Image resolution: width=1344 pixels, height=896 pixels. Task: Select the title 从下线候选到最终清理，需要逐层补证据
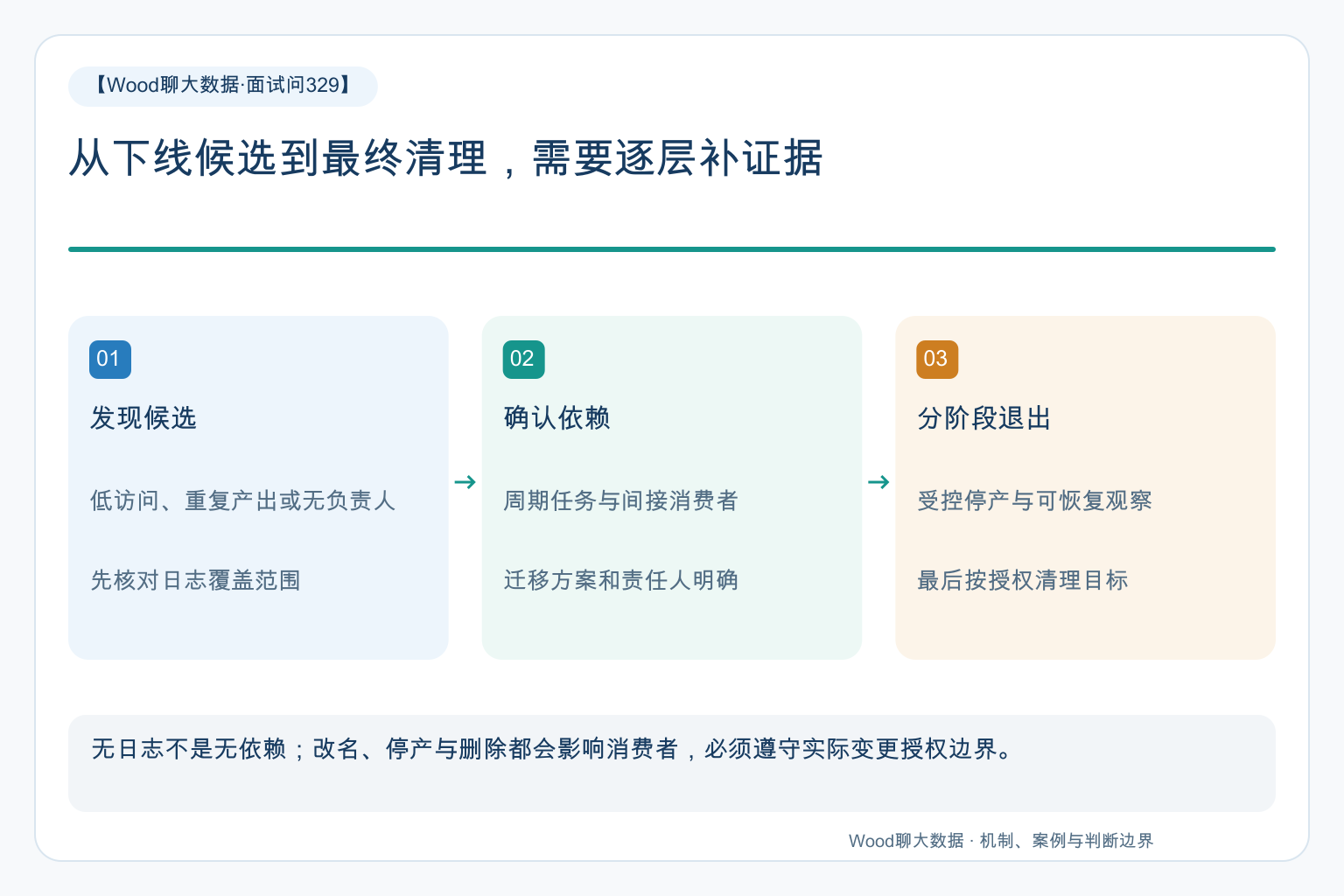point(446,158)
